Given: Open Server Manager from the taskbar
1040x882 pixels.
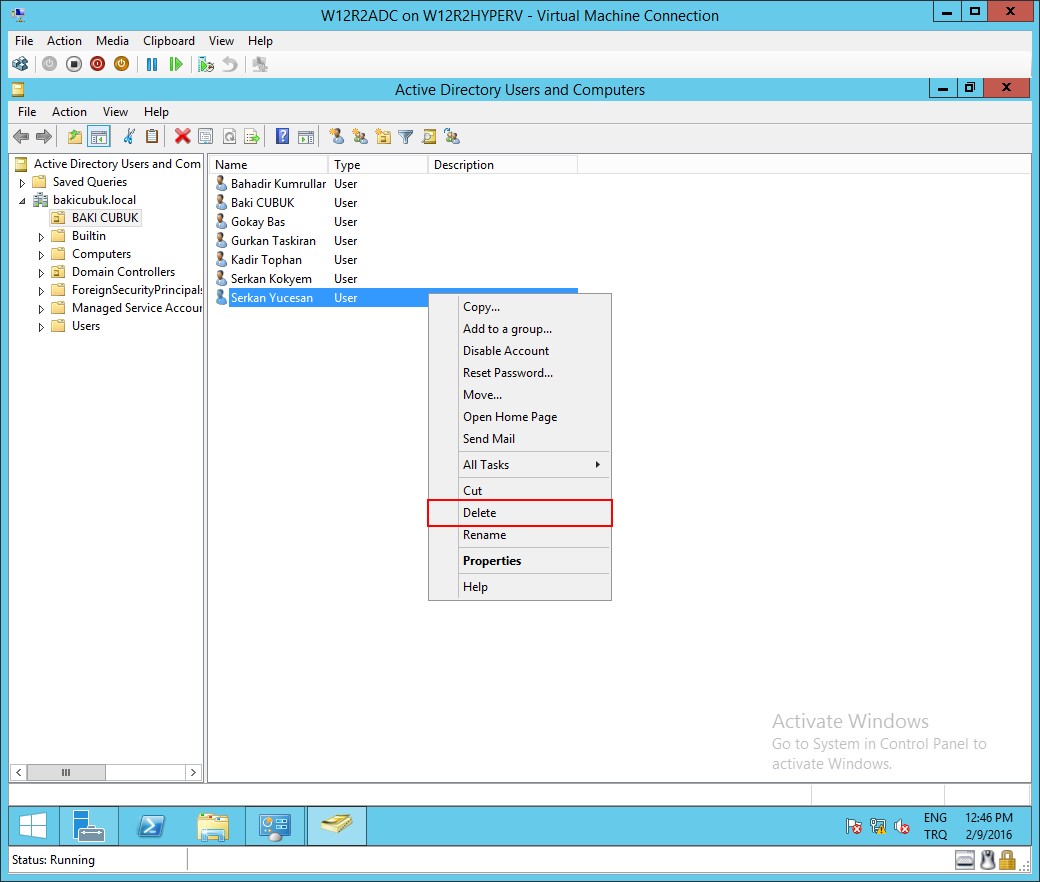Looking at the screenshot, I should (x=88, y=826).
